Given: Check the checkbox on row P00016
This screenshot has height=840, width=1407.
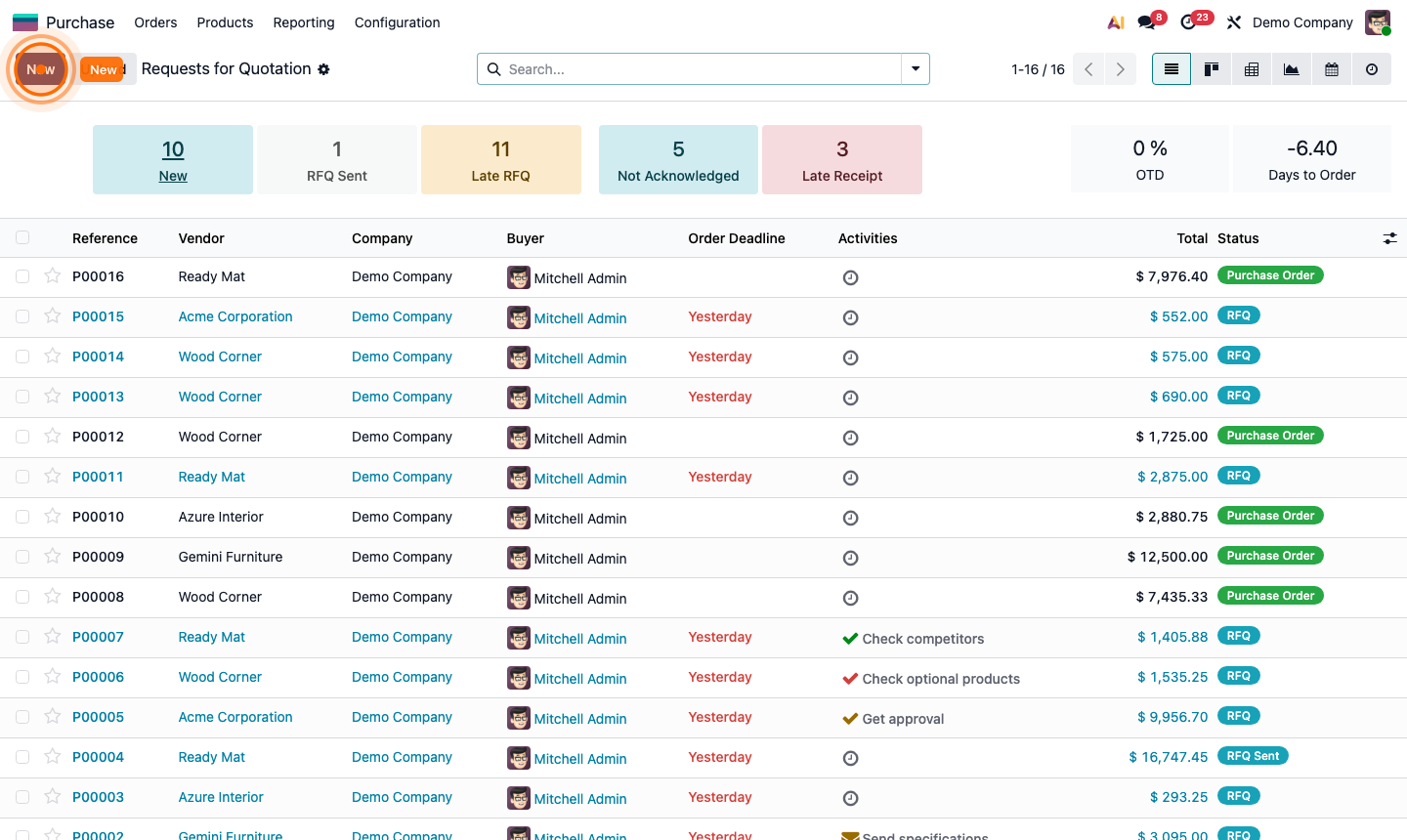Looking at the screenshot, I should pos(22,276).
